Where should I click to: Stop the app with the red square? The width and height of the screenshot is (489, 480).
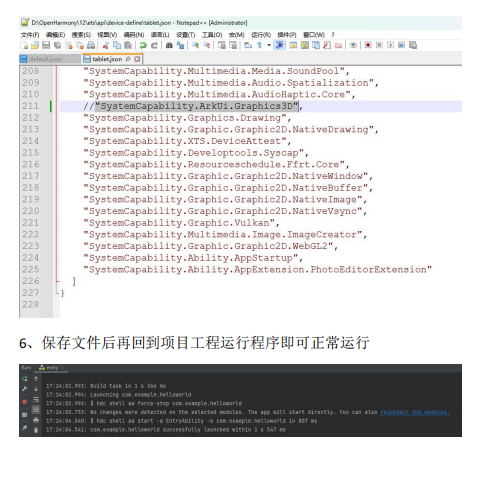25,402
